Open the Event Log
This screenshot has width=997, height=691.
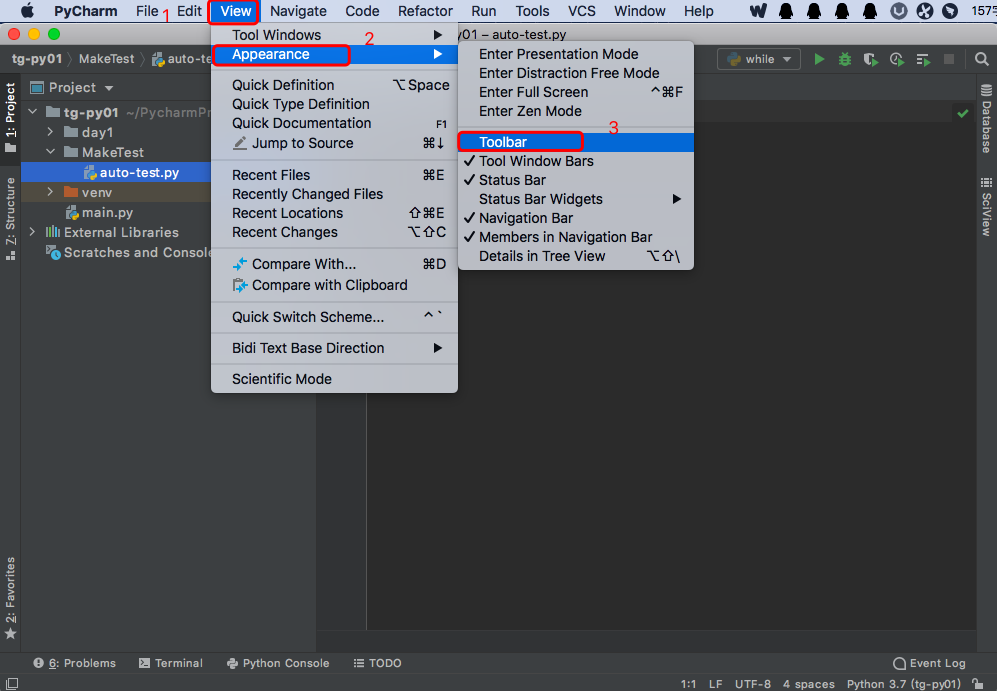tap(929, 663)
